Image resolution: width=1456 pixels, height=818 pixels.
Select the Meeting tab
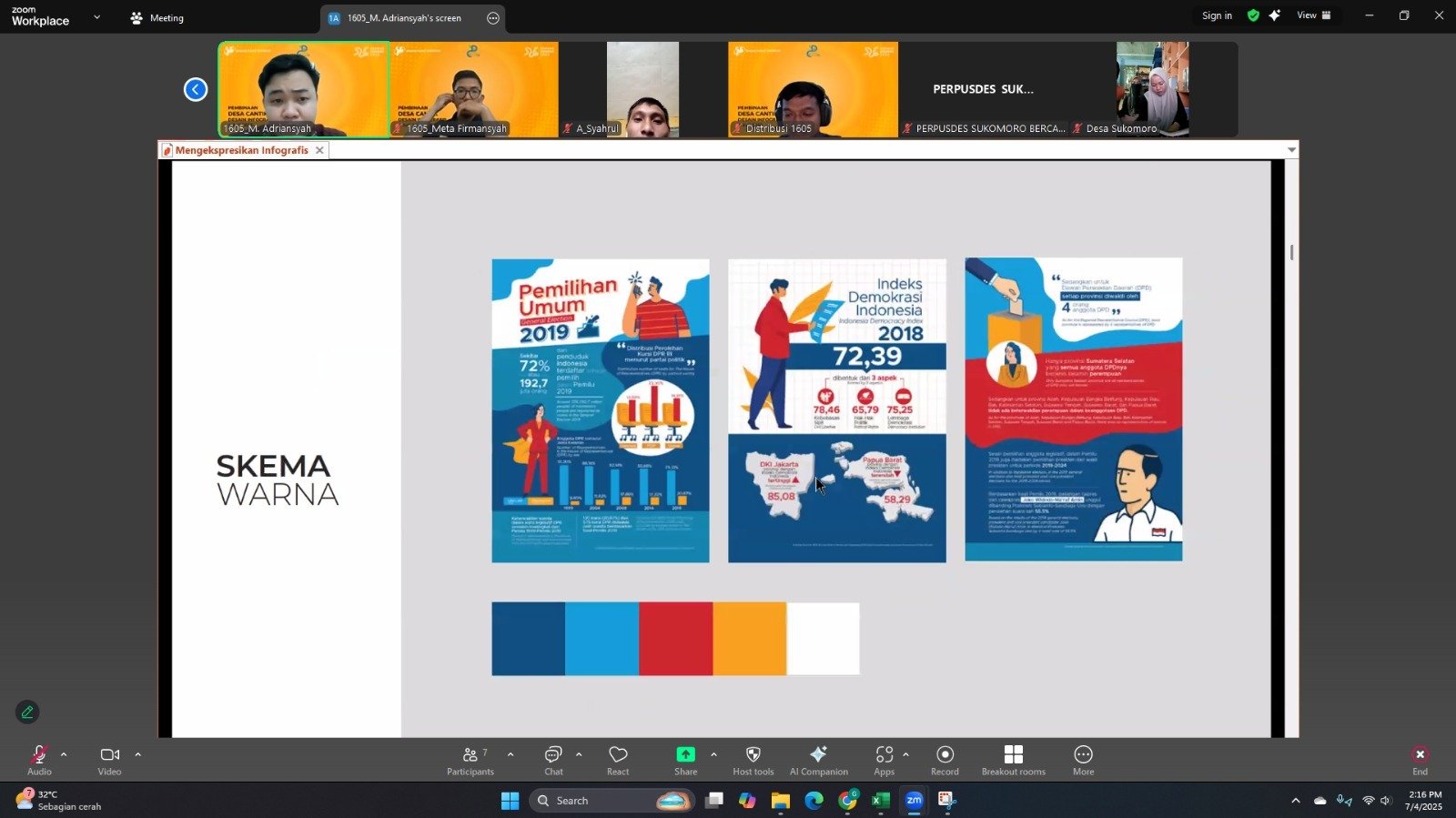click(x=157, y=18)
